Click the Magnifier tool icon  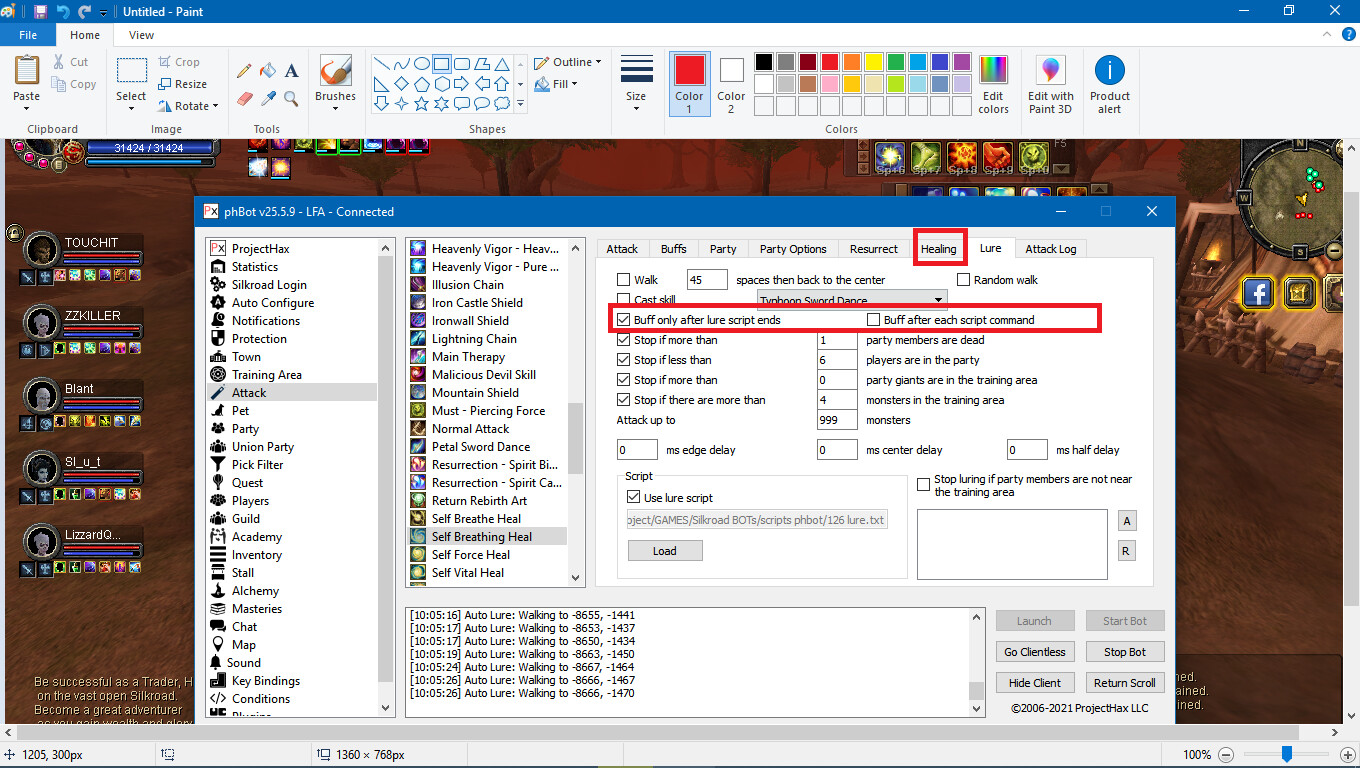tap(292, 98)
